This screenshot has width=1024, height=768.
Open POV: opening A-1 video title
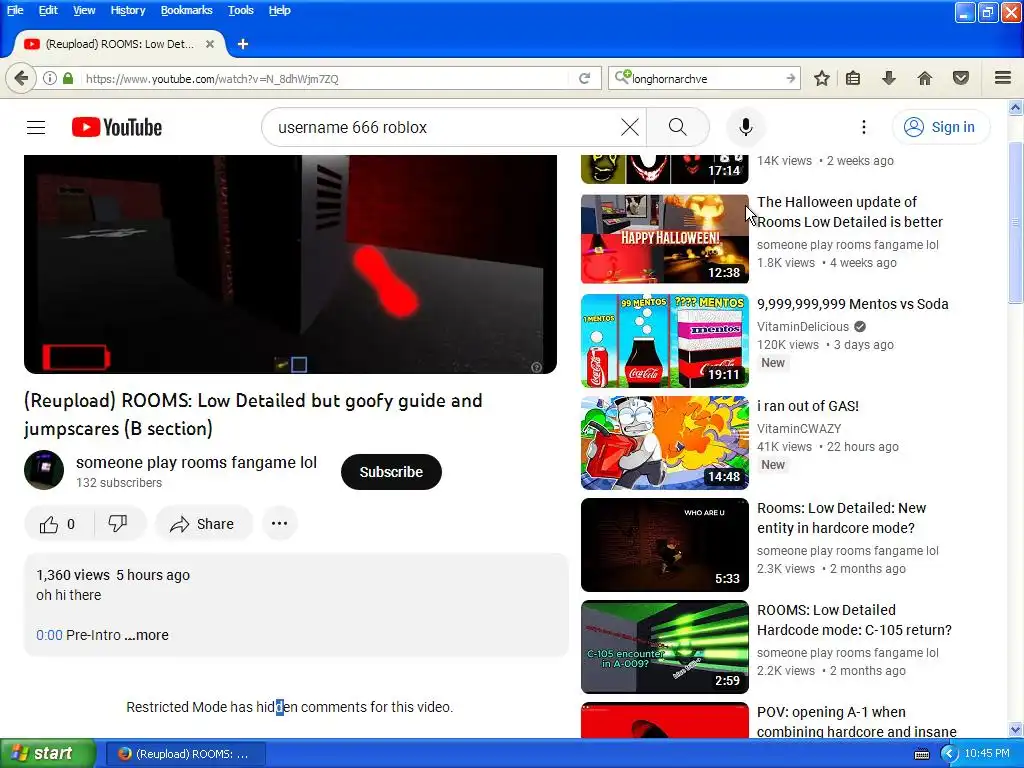pyautogui.click(x=856, y=722)
